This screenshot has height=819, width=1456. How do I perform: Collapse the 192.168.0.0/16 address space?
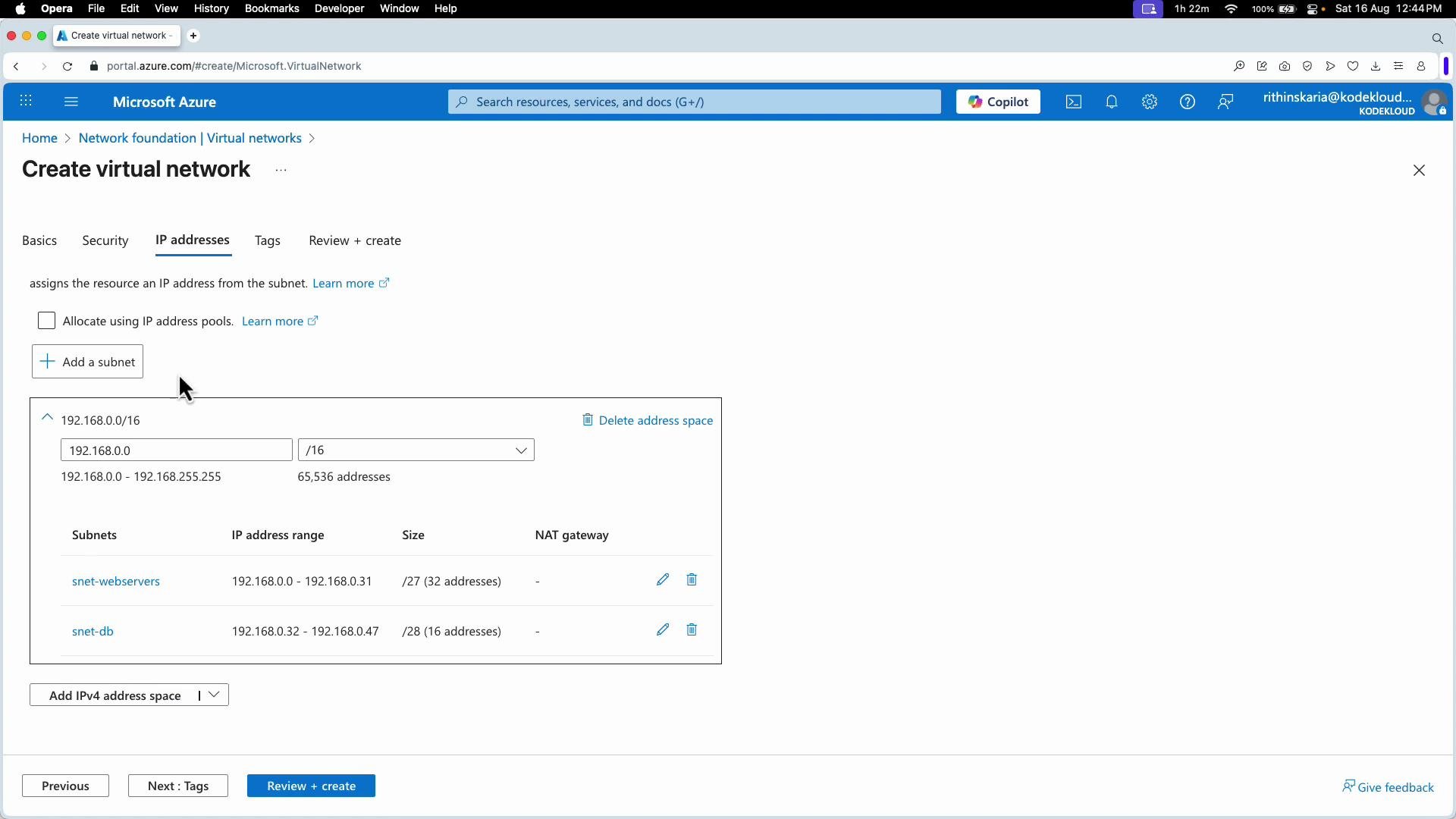(x=47, y=418)
